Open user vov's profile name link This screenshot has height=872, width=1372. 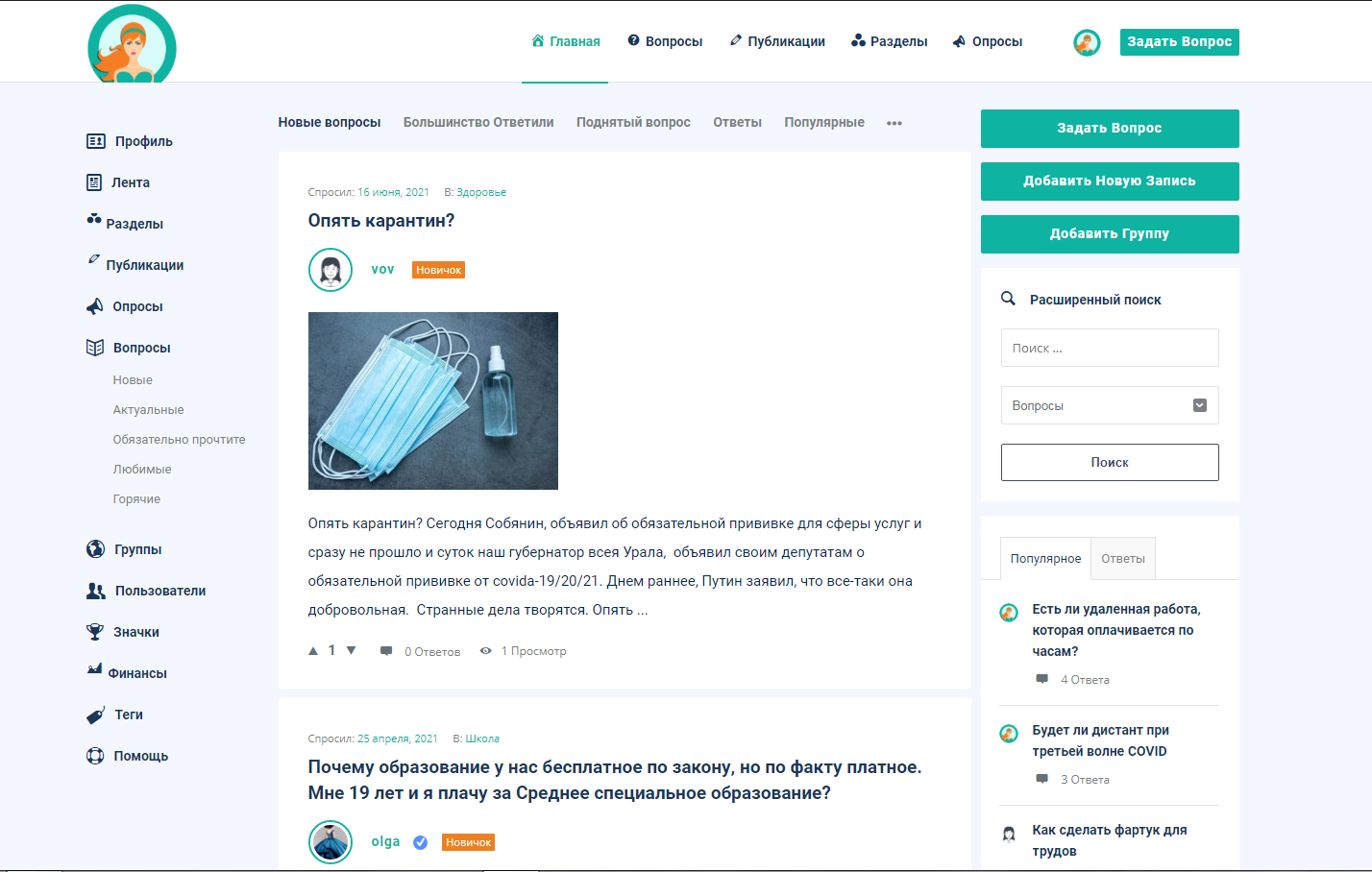(x=382, y=270)
